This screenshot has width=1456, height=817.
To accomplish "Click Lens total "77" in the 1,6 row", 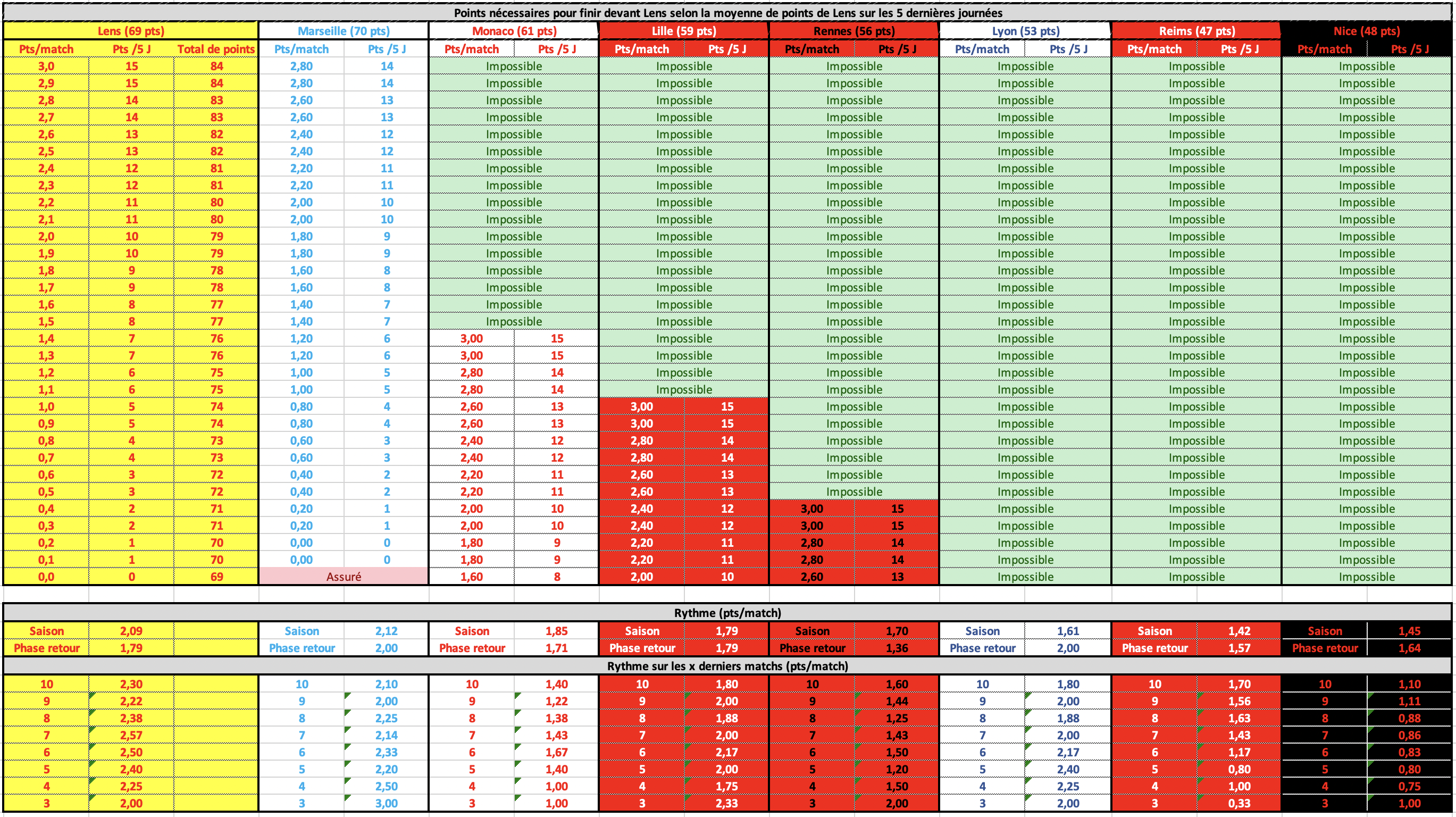I will point(216,304).
